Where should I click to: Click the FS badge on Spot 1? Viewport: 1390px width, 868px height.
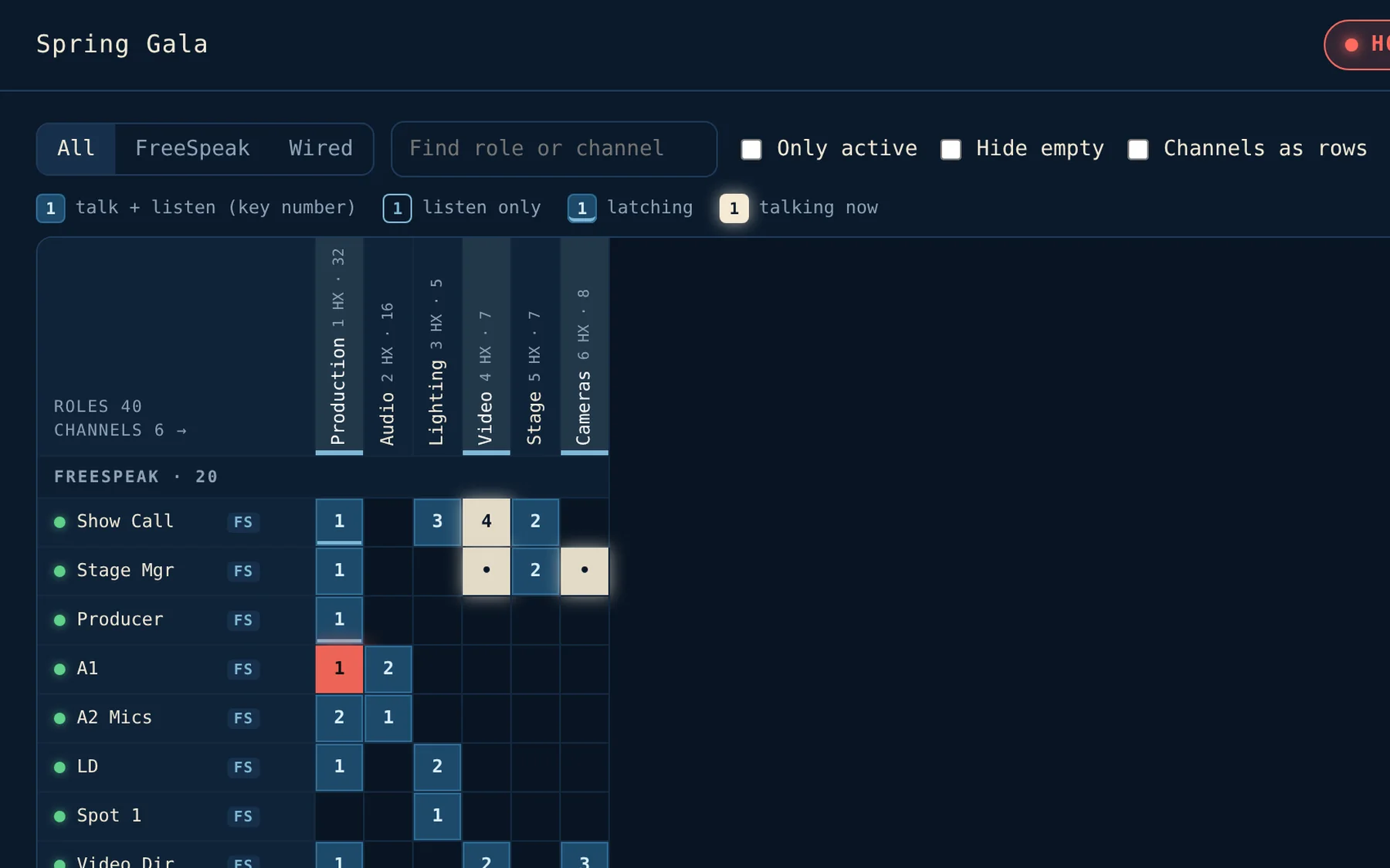coord(243,816)
